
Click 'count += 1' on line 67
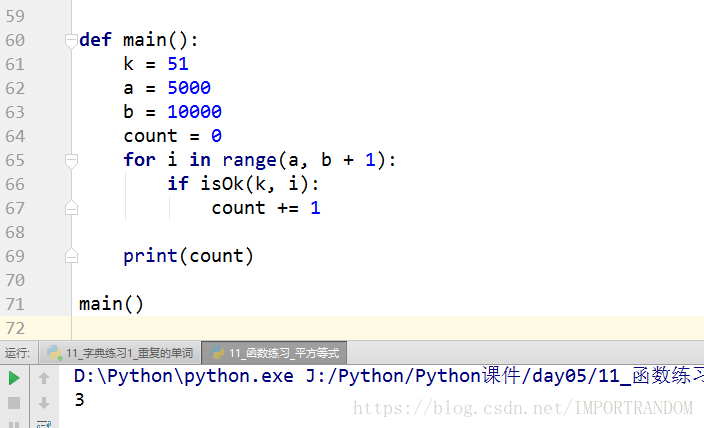[266, 208]
